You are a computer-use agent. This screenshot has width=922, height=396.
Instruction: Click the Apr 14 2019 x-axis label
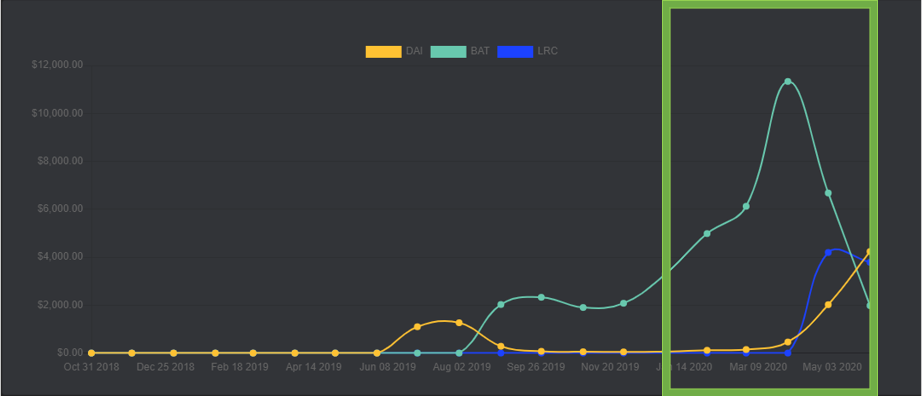[314, 367]
